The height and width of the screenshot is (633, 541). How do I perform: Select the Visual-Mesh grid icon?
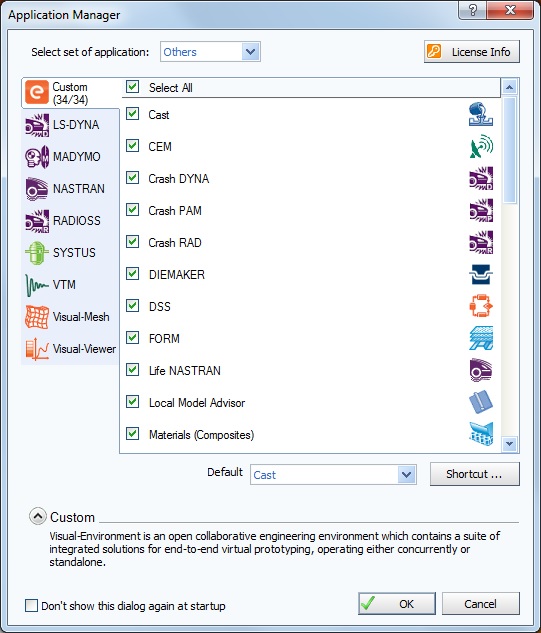coord(37,317)
